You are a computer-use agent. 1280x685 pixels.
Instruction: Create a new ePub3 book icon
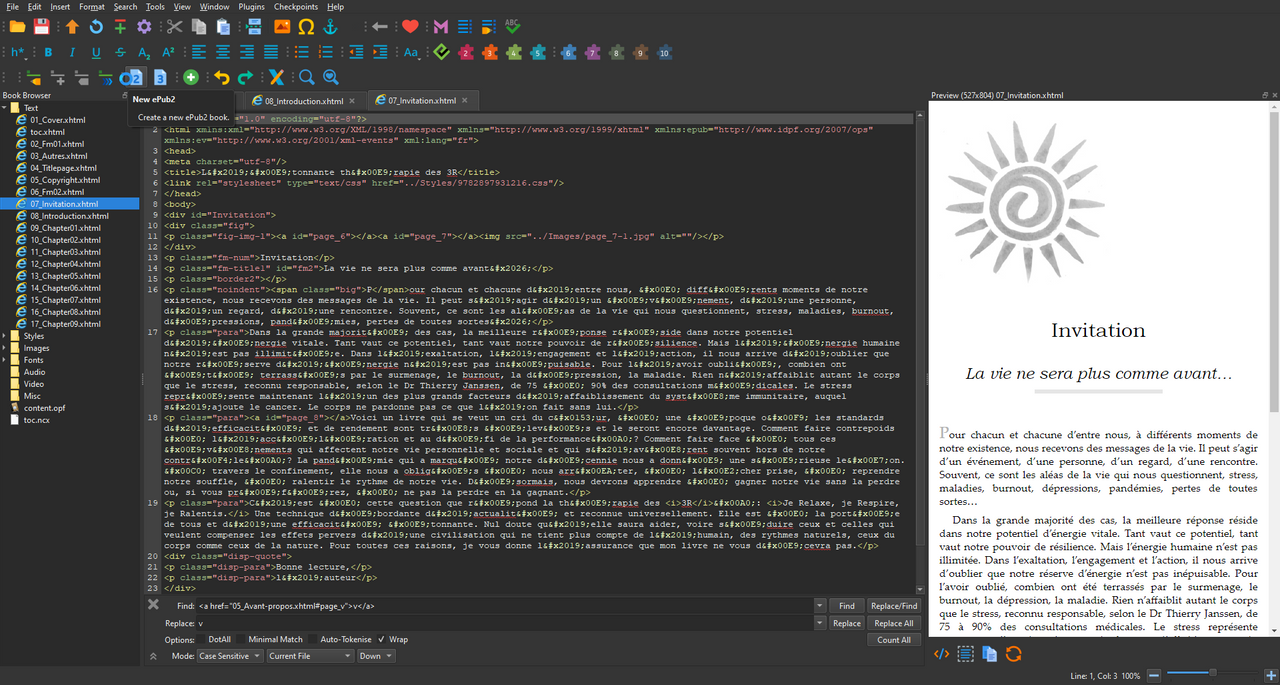tap(160, 77)
